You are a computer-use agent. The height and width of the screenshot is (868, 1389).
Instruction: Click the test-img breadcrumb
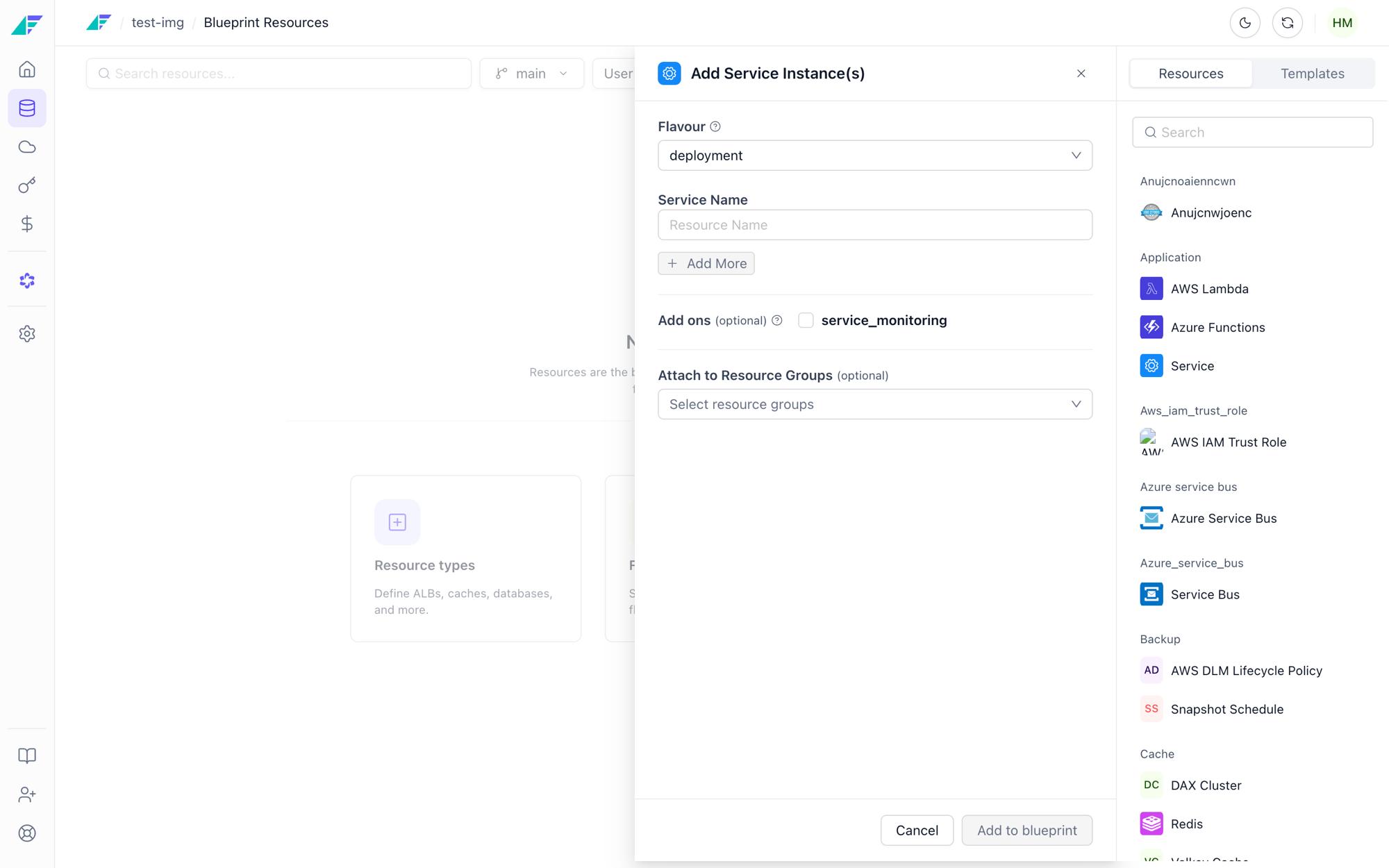tap(158, 23)
